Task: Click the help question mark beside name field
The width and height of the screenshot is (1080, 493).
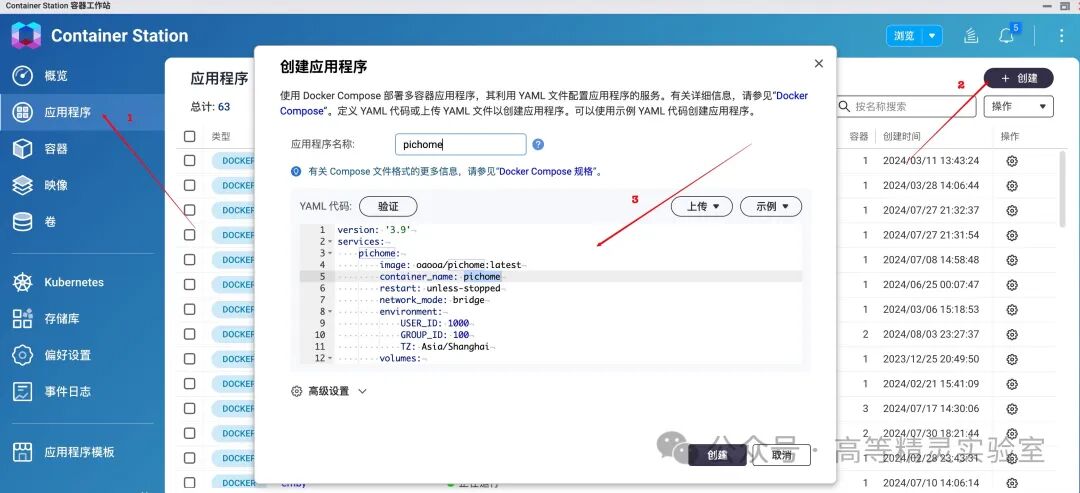Action: point(539,145)
